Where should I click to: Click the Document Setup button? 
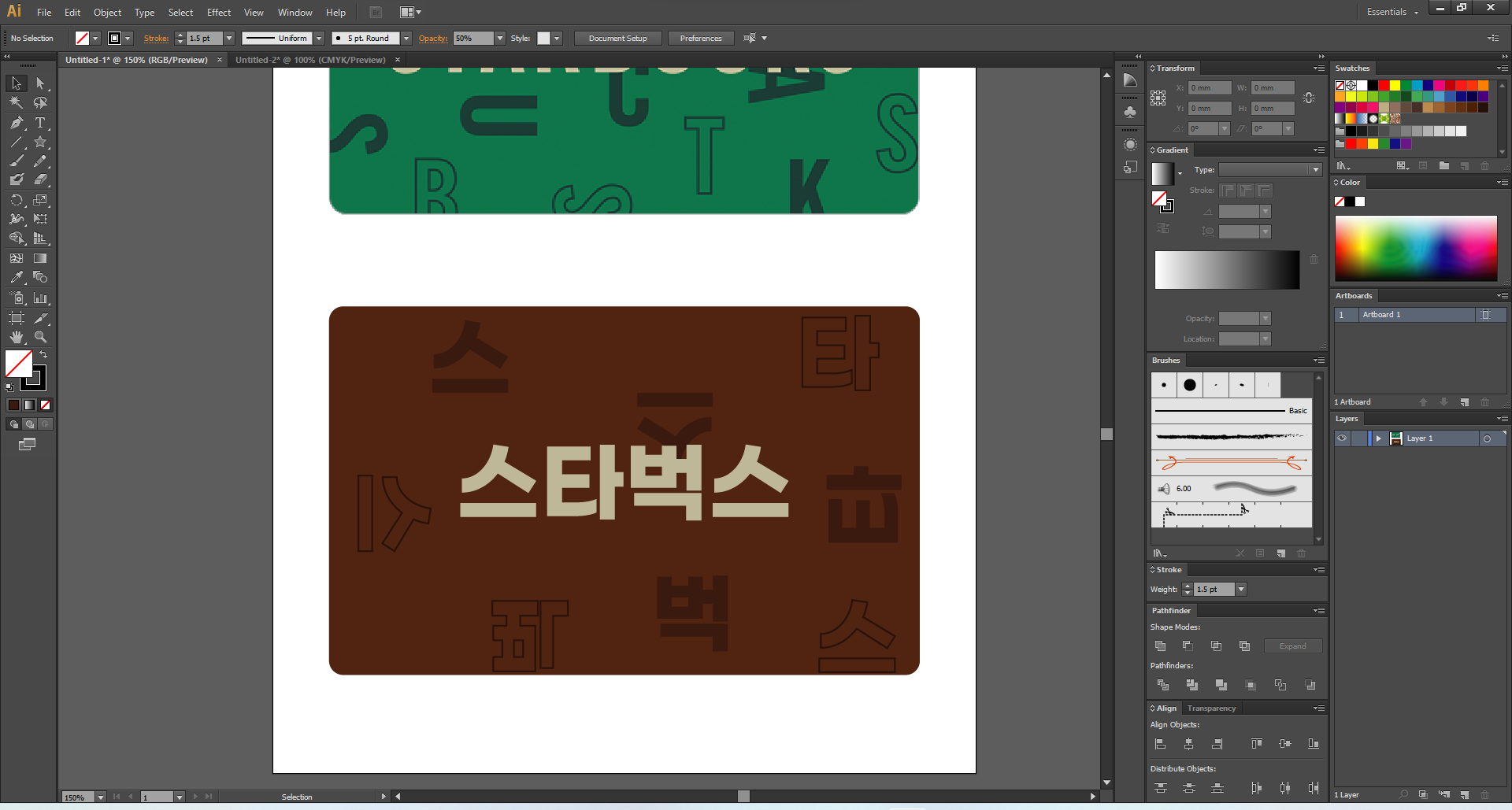(618, 38)
